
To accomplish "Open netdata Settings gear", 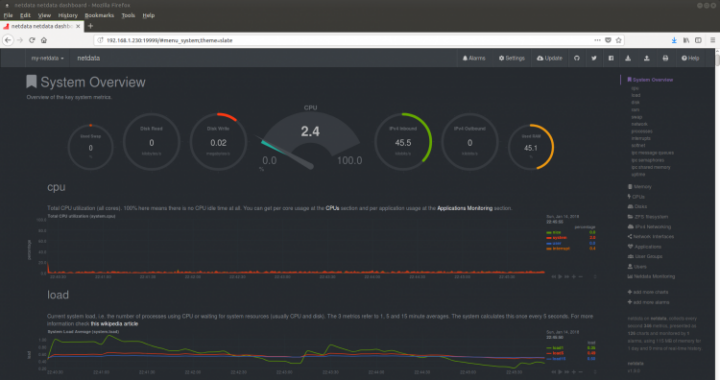I will click(512, 58).
